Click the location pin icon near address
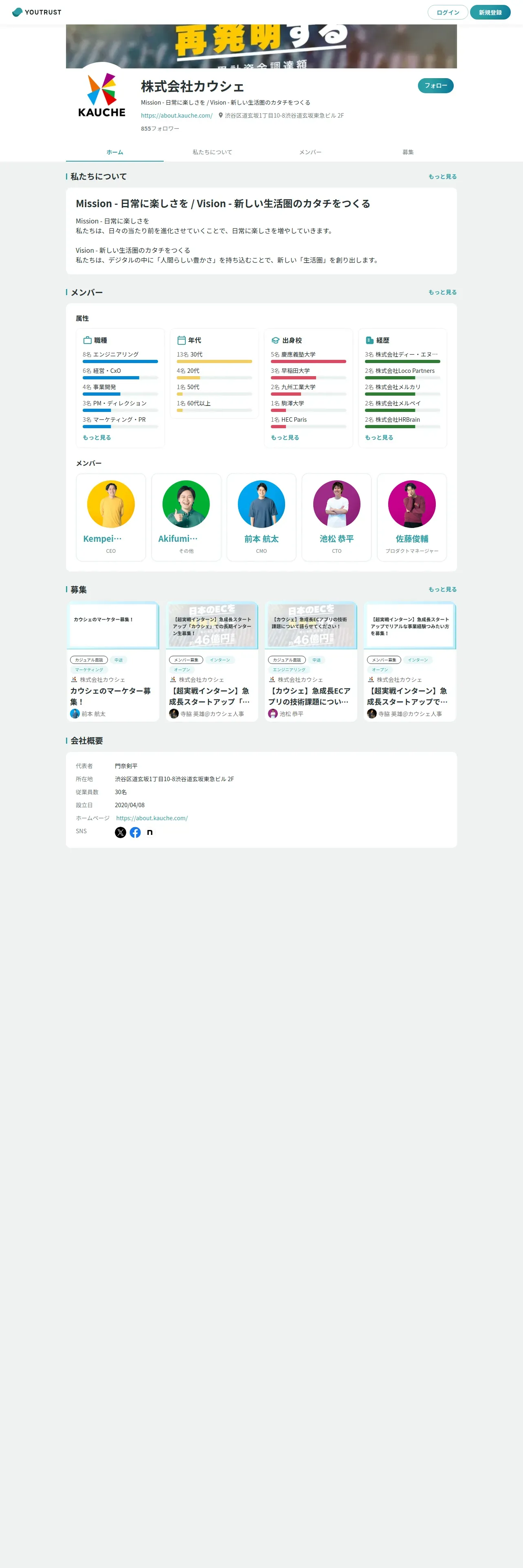Screen dimensions: 523x1568 (x=220, y=115)
